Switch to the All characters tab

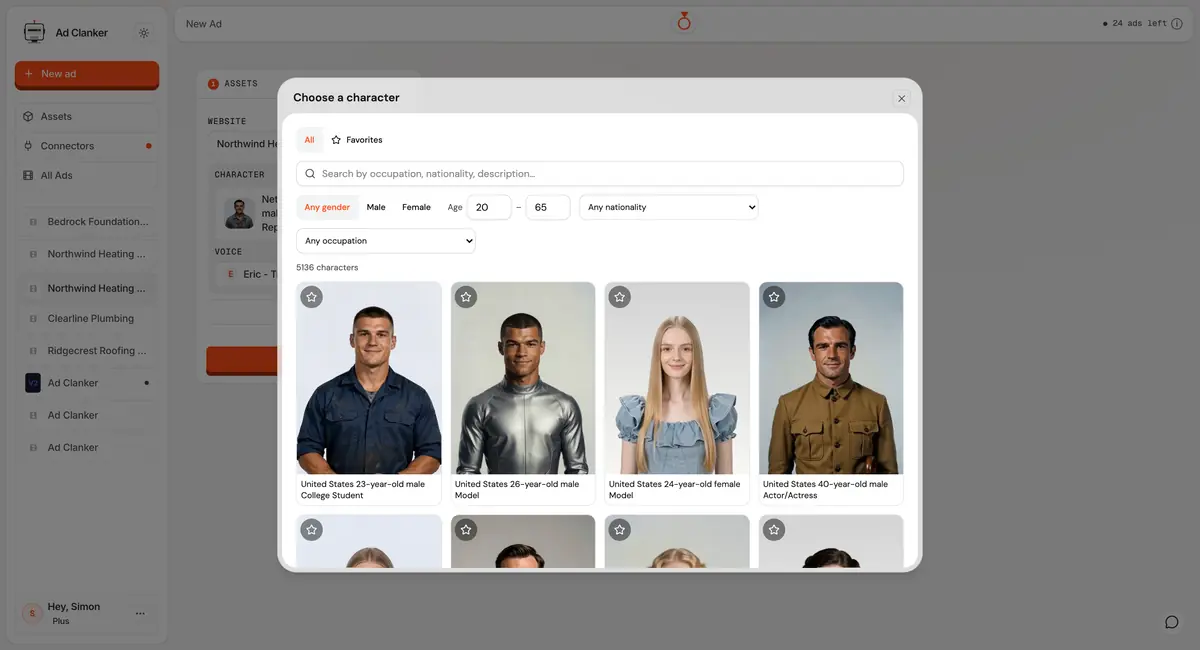click(309, 140)
